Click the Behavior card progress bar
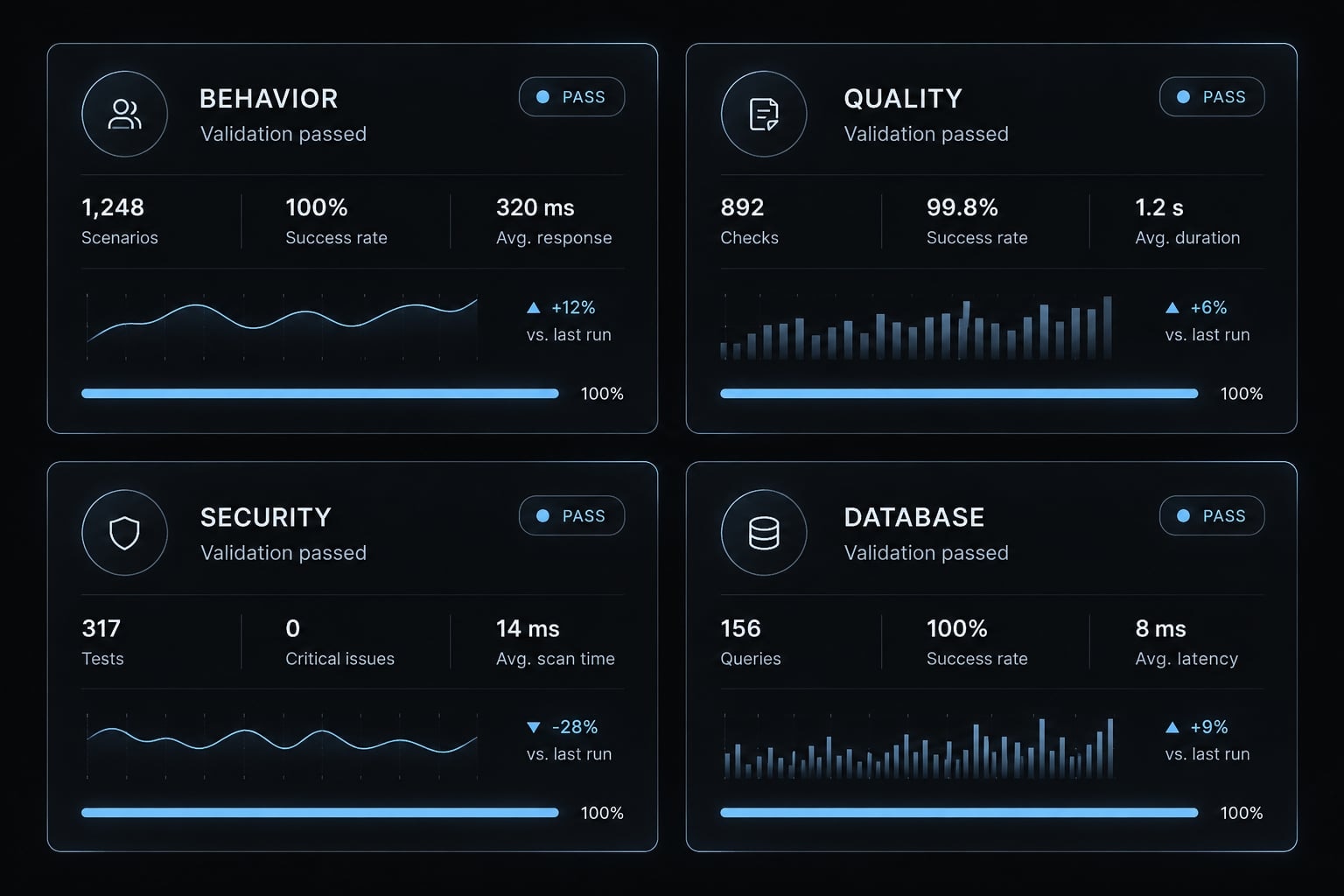Image resolution: width=1344 pixels, height=896 pixels. [320, 394]
